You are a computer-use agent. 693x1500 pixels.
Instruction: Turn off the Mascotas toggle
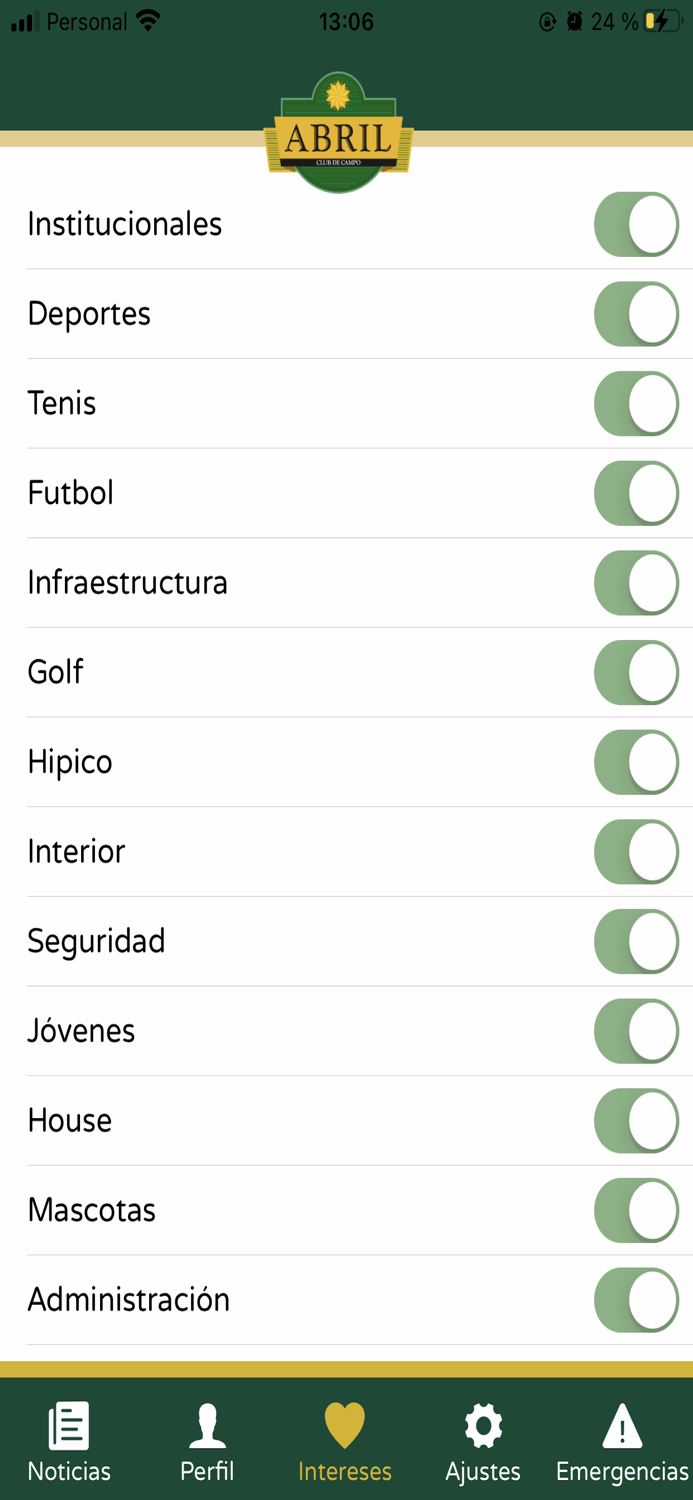pyautogui.click(x=636, y=1210)
